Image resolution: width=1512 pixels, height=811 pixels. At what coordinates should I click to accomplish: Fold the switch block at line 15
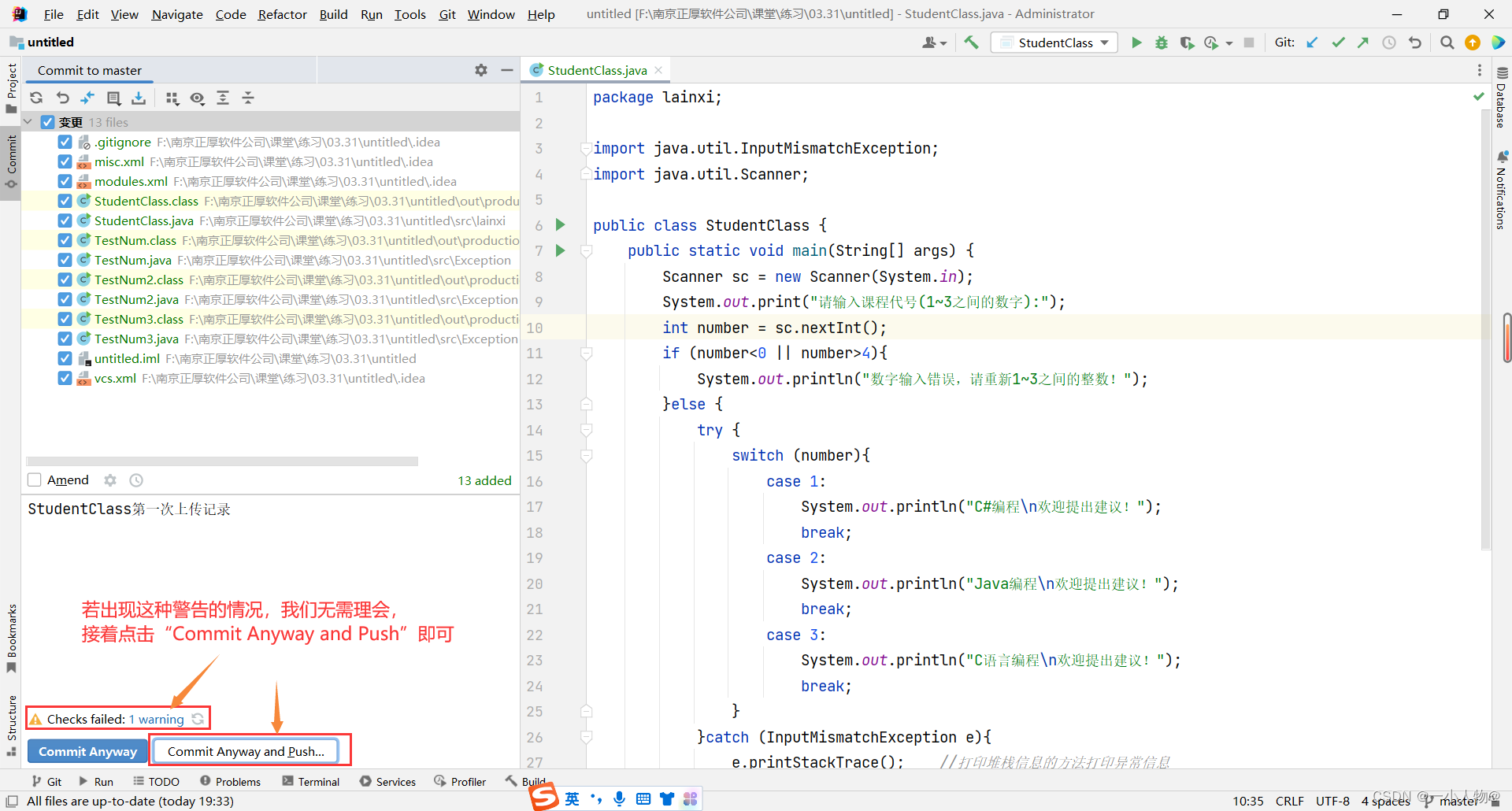587,456
